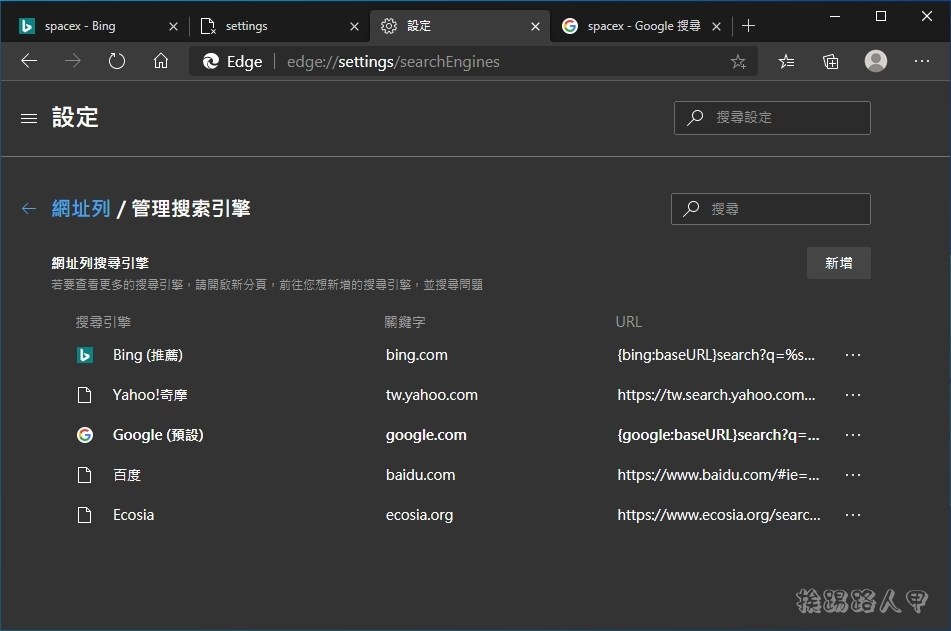
Task: Select the 百度 engine name
Action: click(x=127, y=475)
